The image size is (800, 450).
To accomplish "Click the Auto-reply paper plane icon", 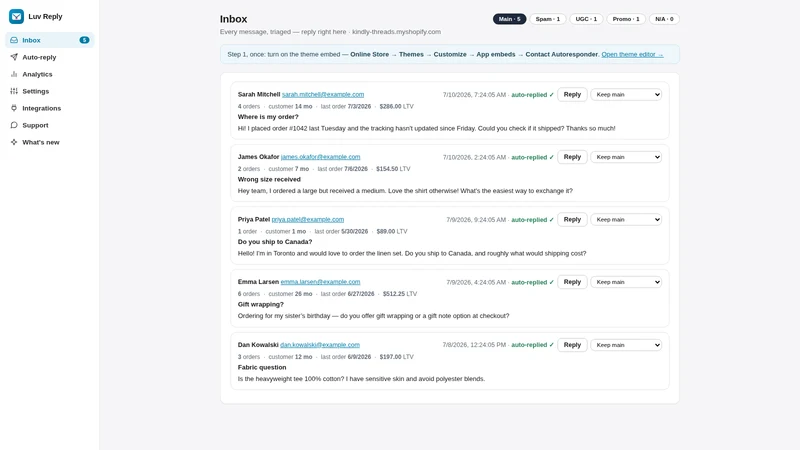I will [x=14, y=57].
